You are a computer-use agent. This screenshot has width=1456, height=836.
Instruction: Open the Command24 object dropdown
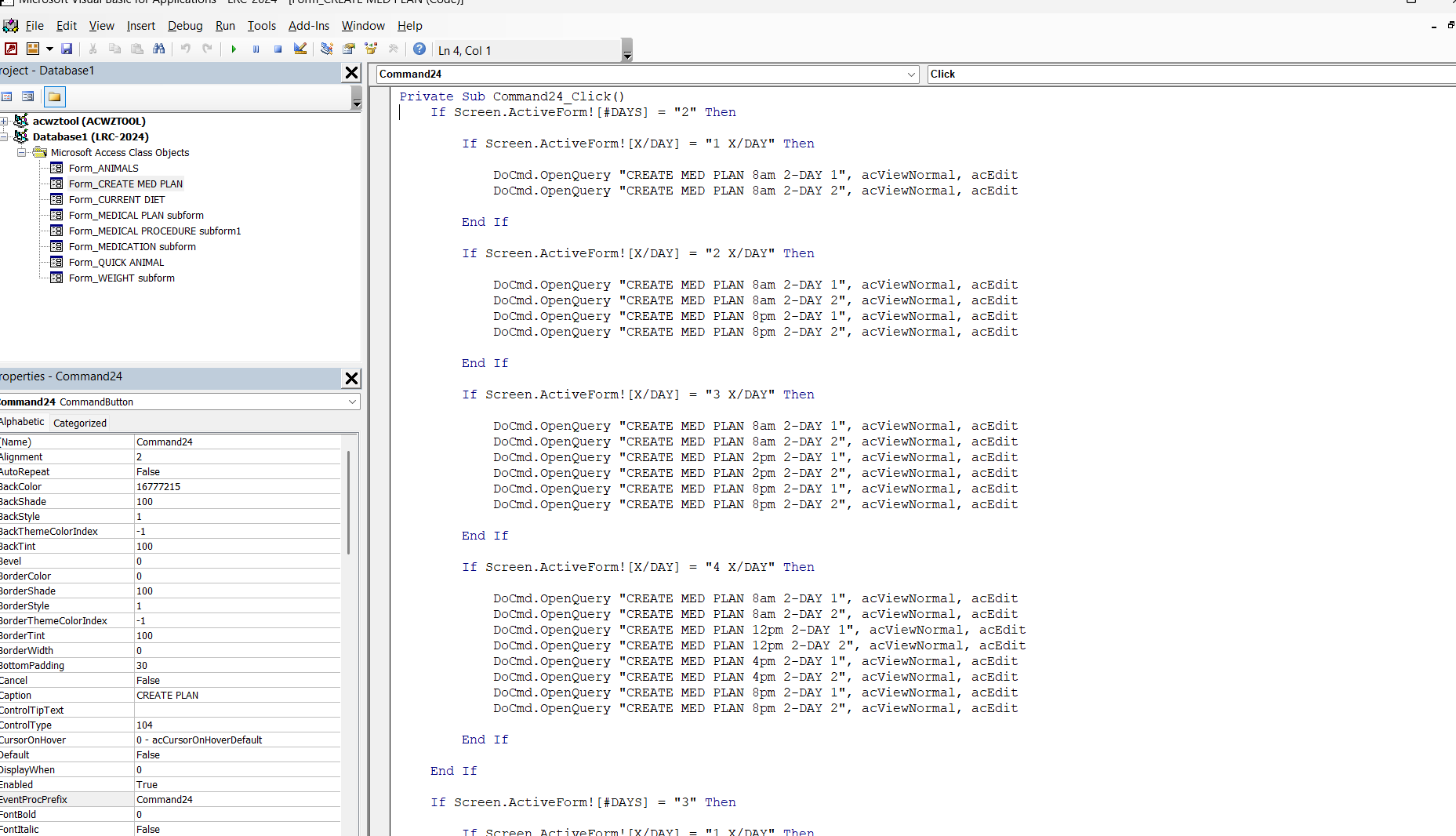pos(911,75)
